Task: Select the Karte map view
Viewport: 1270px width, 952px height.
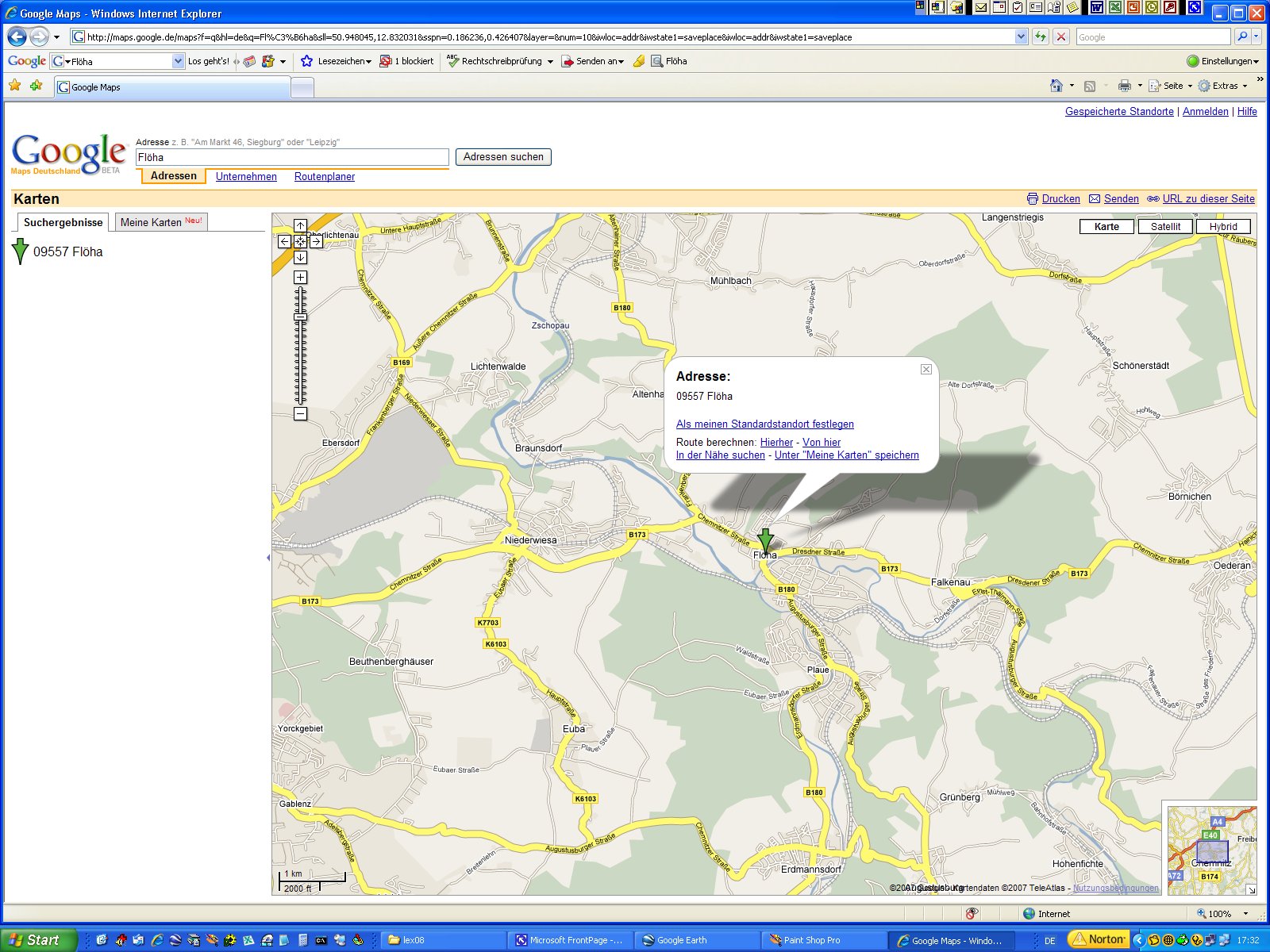Action: pyautogui.click(x=1106, y=227)
